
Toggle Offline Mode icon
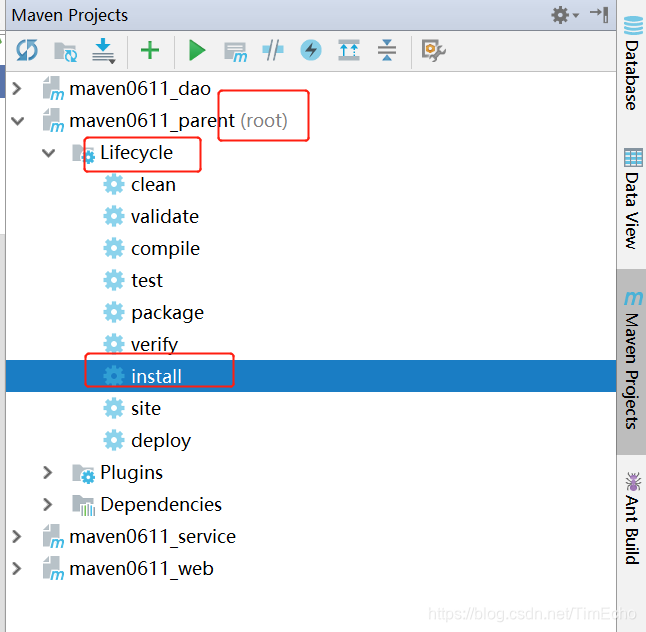[x=273, y=50]
